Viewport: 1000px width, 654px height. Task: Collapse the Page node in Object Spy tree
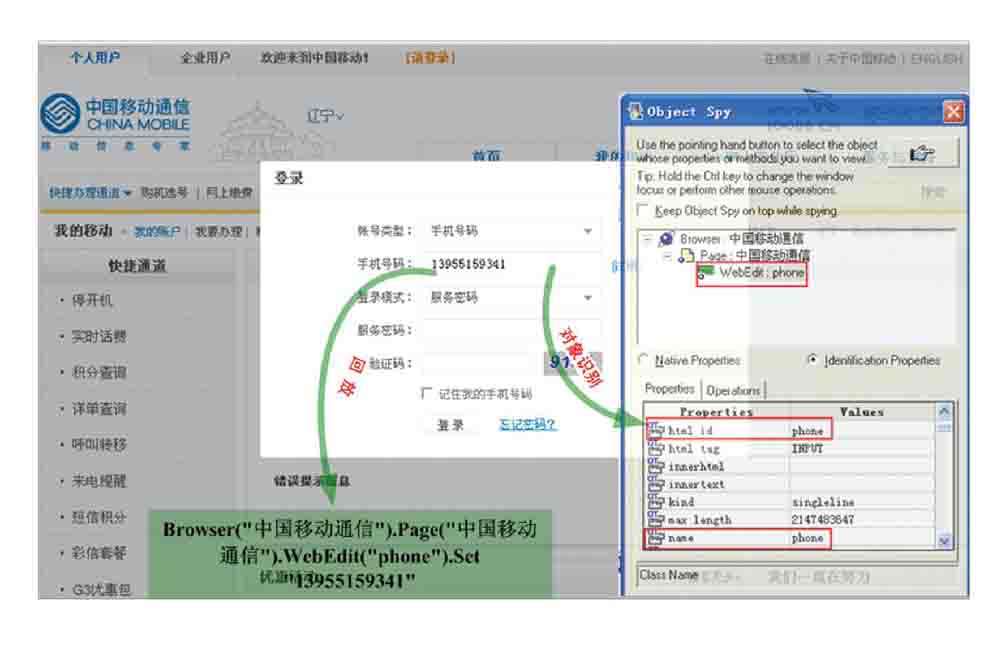click(667, 256)
